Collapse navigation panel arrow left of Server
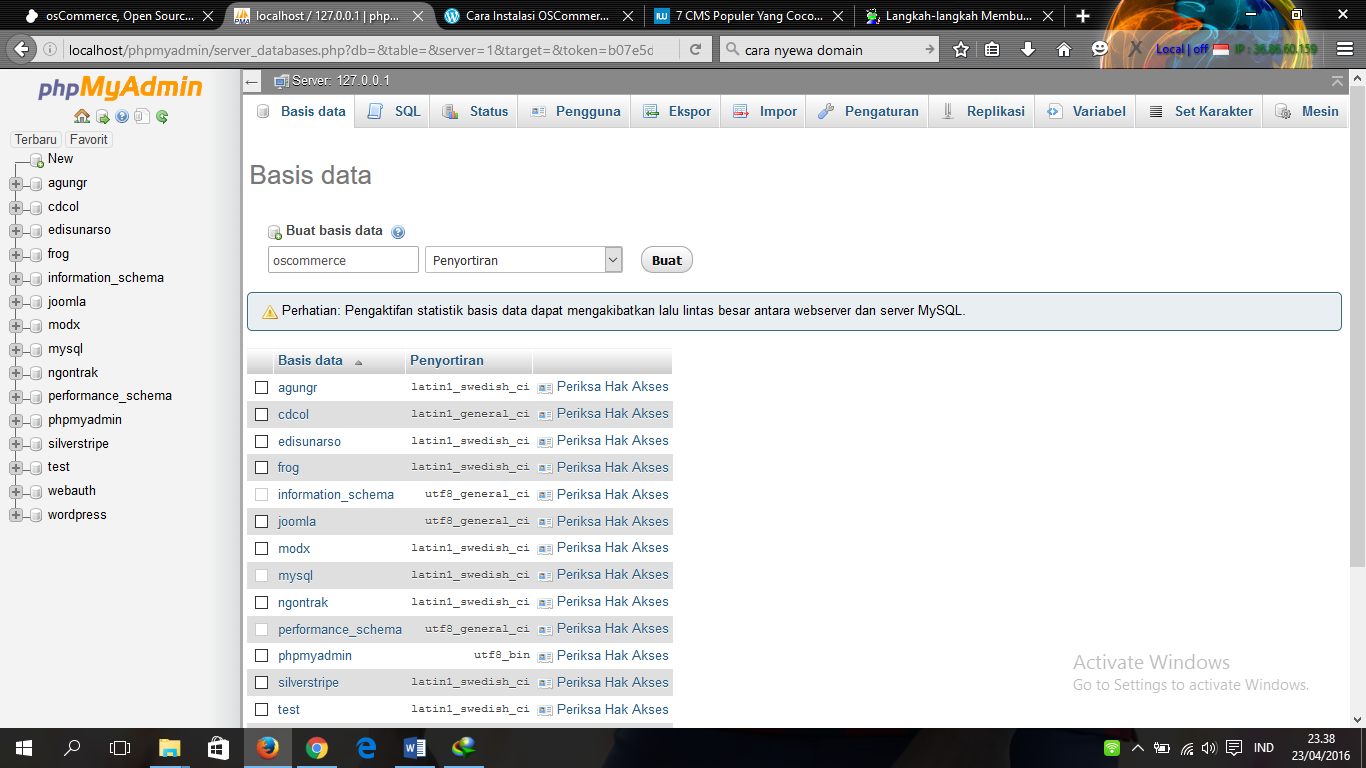The image size is (1366, 768). [x=252, y=81]
